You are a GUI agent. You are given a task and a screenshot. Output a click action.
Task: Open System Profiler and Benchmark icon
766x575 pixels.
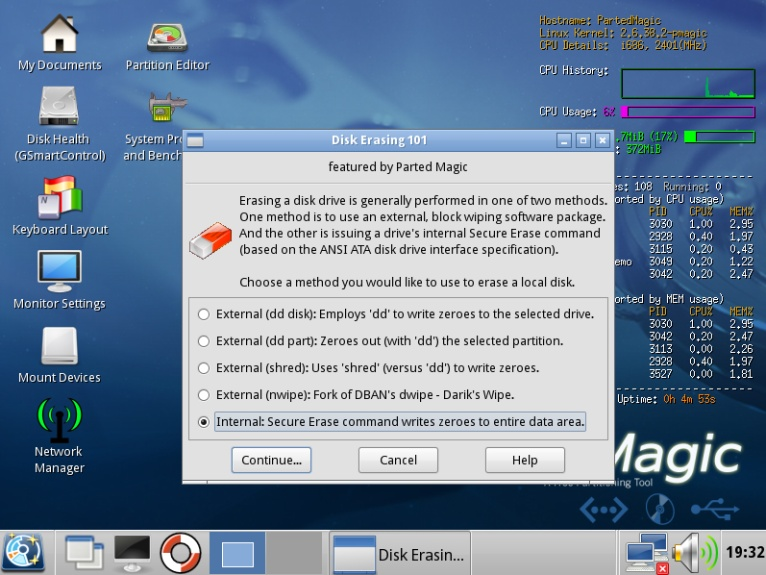[167, 107]
